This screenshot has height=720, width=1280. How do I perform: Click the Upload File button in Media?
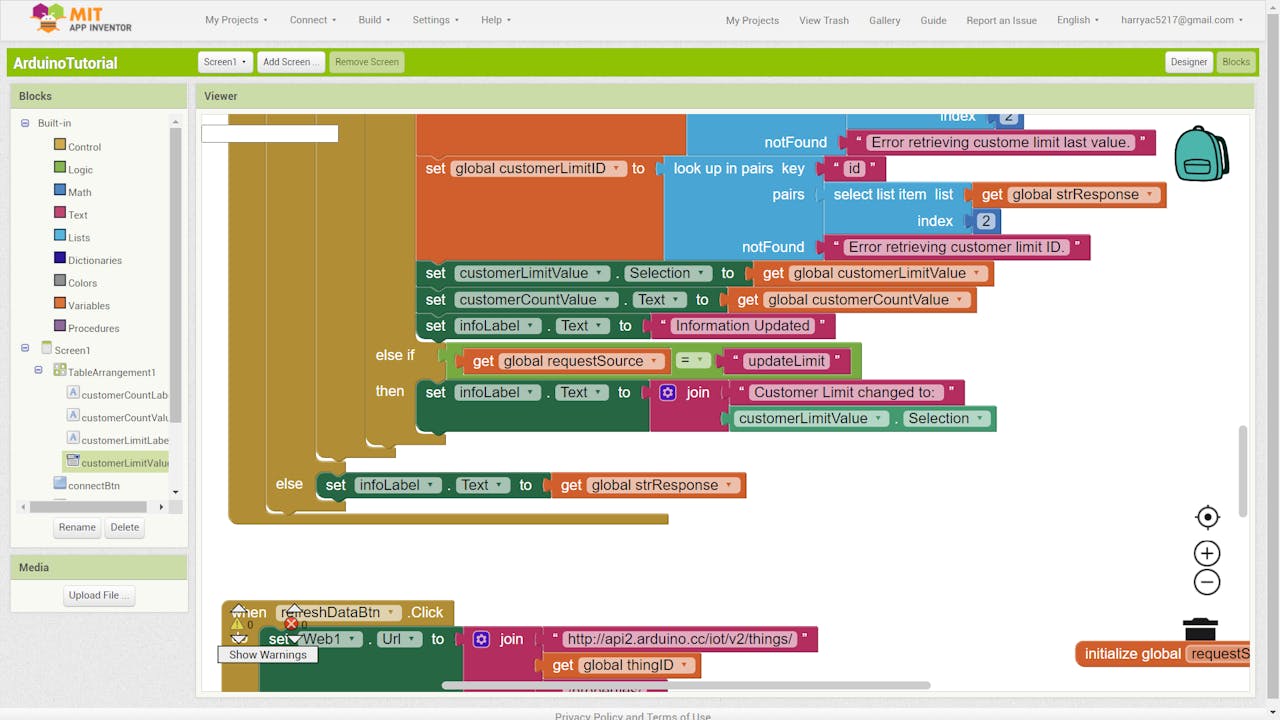[99, 595]
